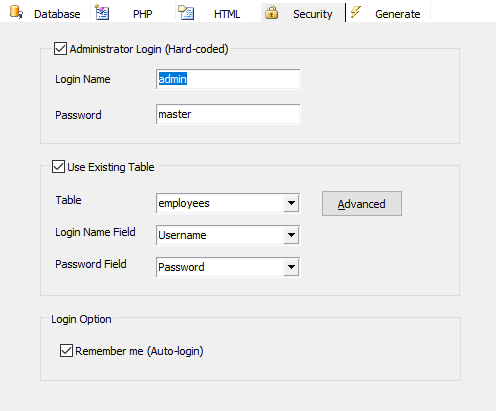Disable Remember me (Auto-login) option
Image resolution: width=496 pixels, height=411 pixels.
[x=66, y=351]
